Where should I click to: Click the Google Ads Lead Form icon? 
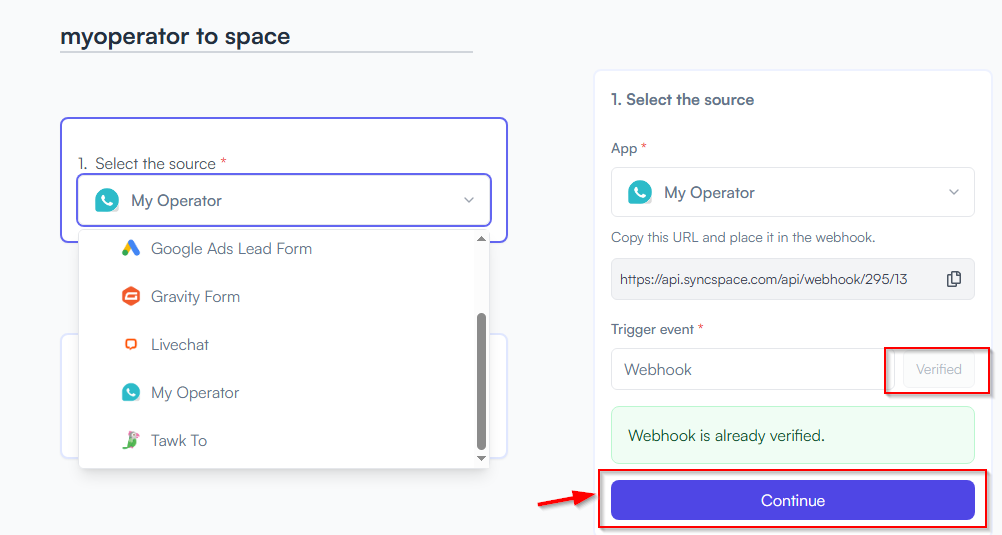130,248
